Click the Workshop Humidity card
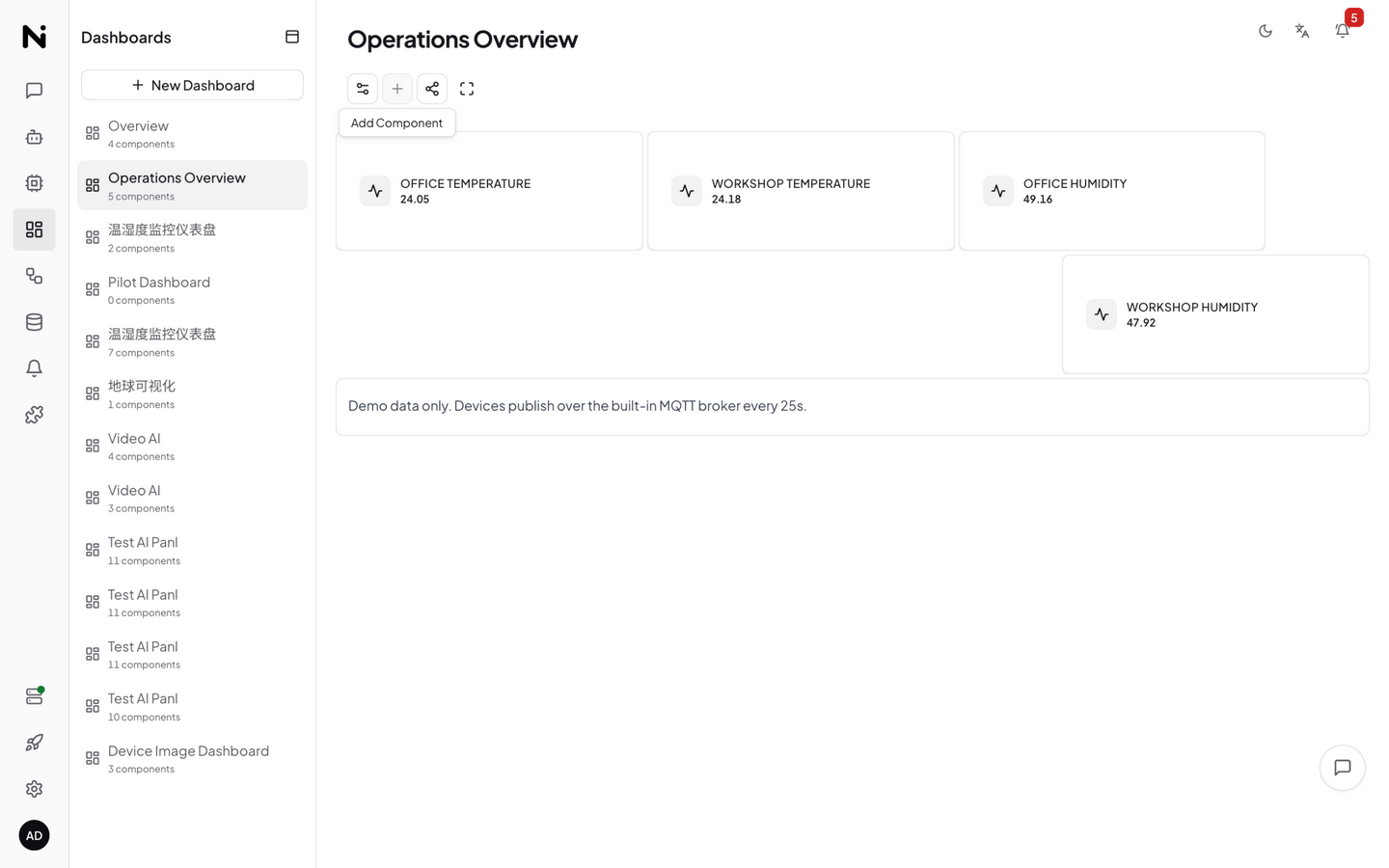Viewport: 1389px width, 868px height. click(1215, 314)
